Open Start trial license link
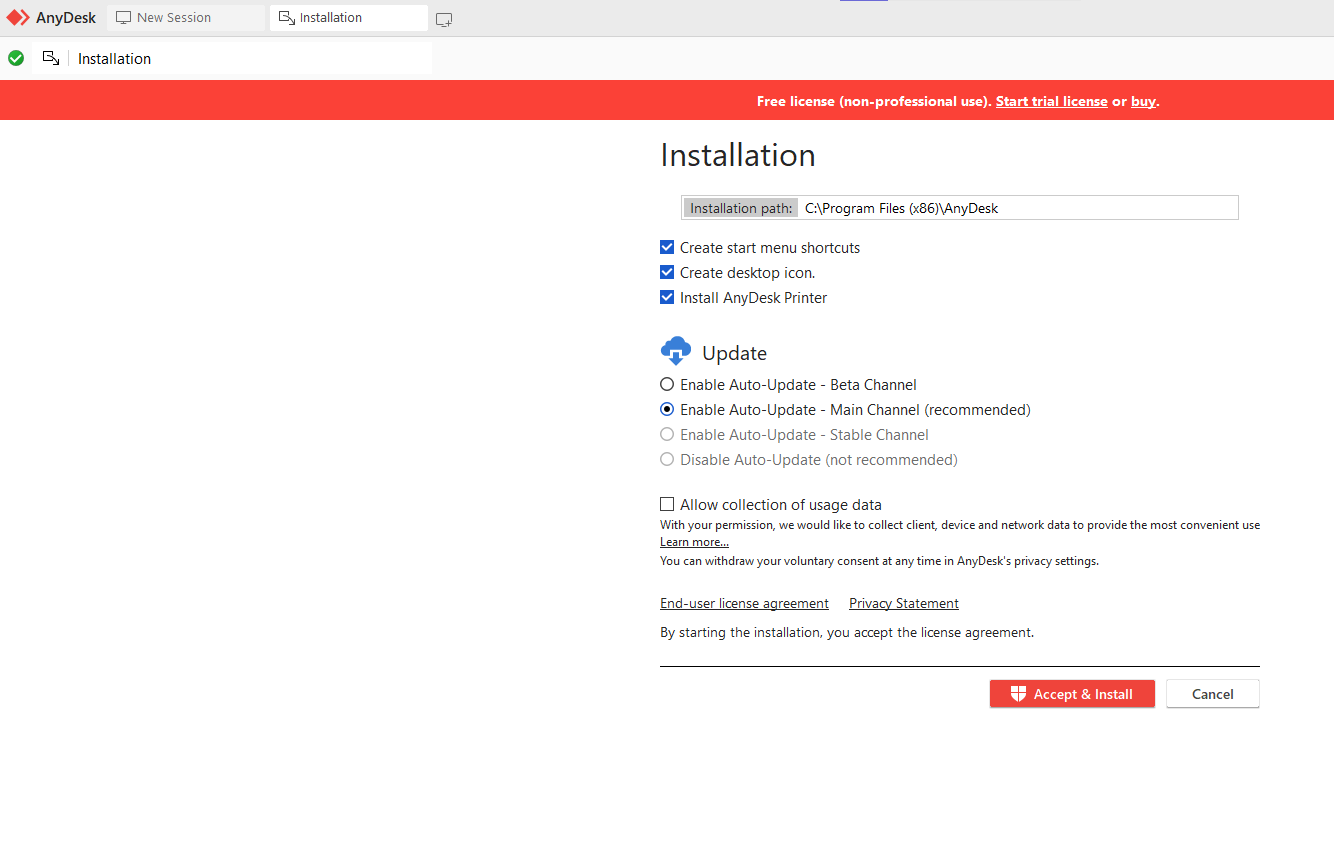Image resolution: width=1334 pixels, height=849 pixels. pos(1051,101)
